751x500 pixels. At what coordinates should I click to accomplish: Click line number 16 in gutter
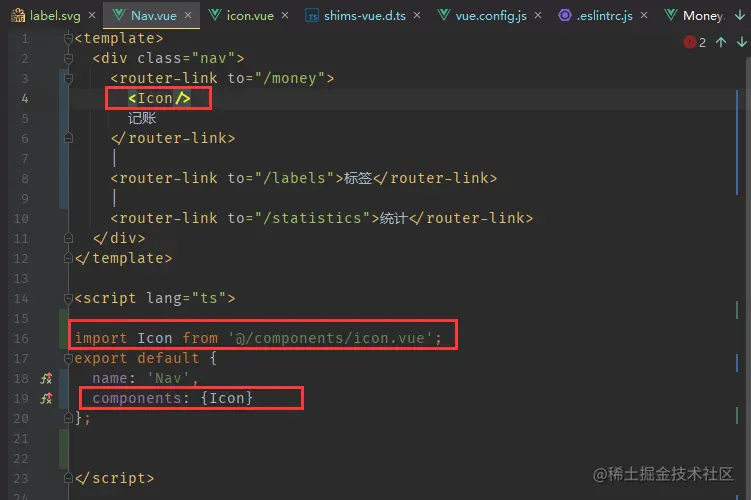point(21,339)
